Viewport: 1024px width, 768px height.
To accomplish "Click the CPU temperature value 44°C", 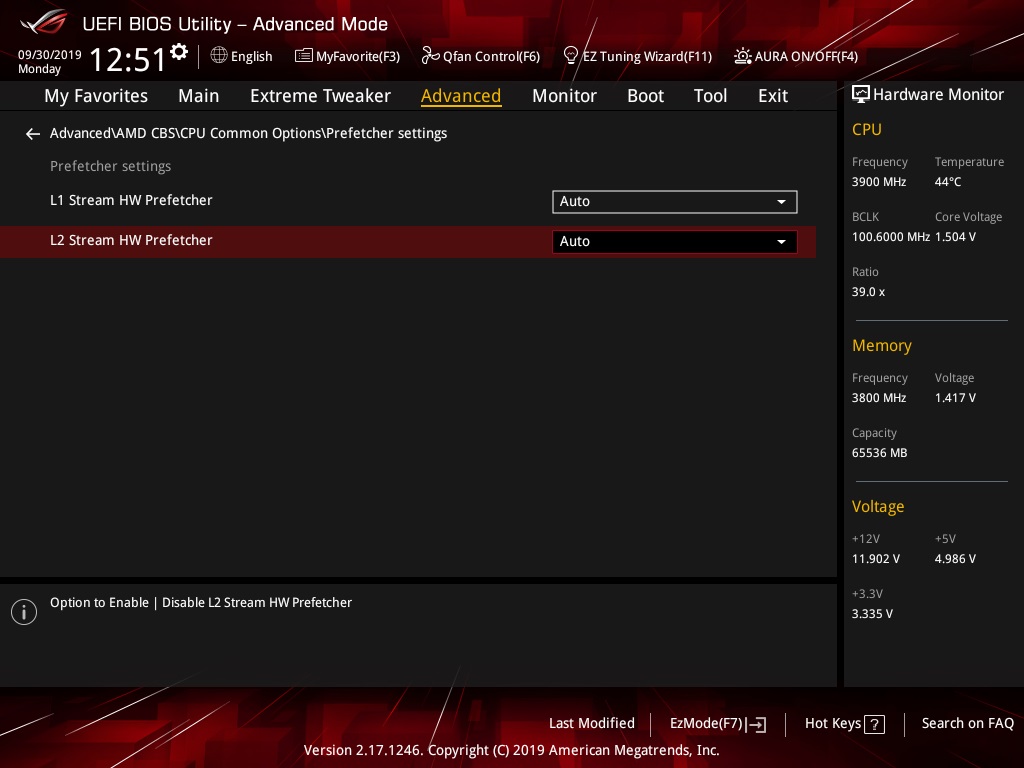I will tap(948, 182).
